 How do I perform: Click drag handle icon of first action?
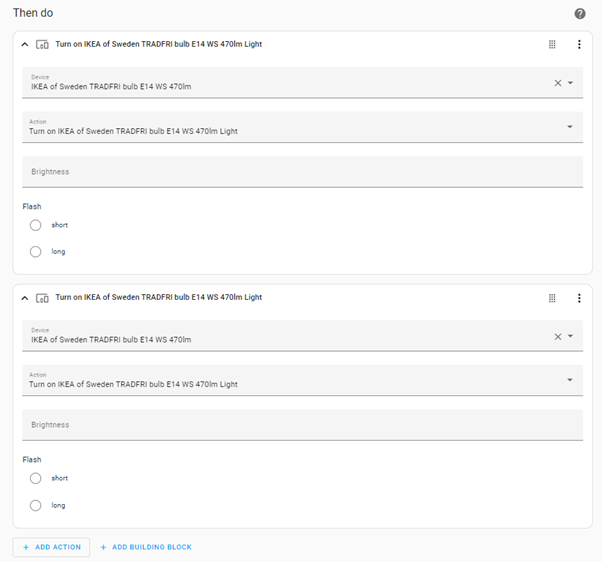pos(552,45)
